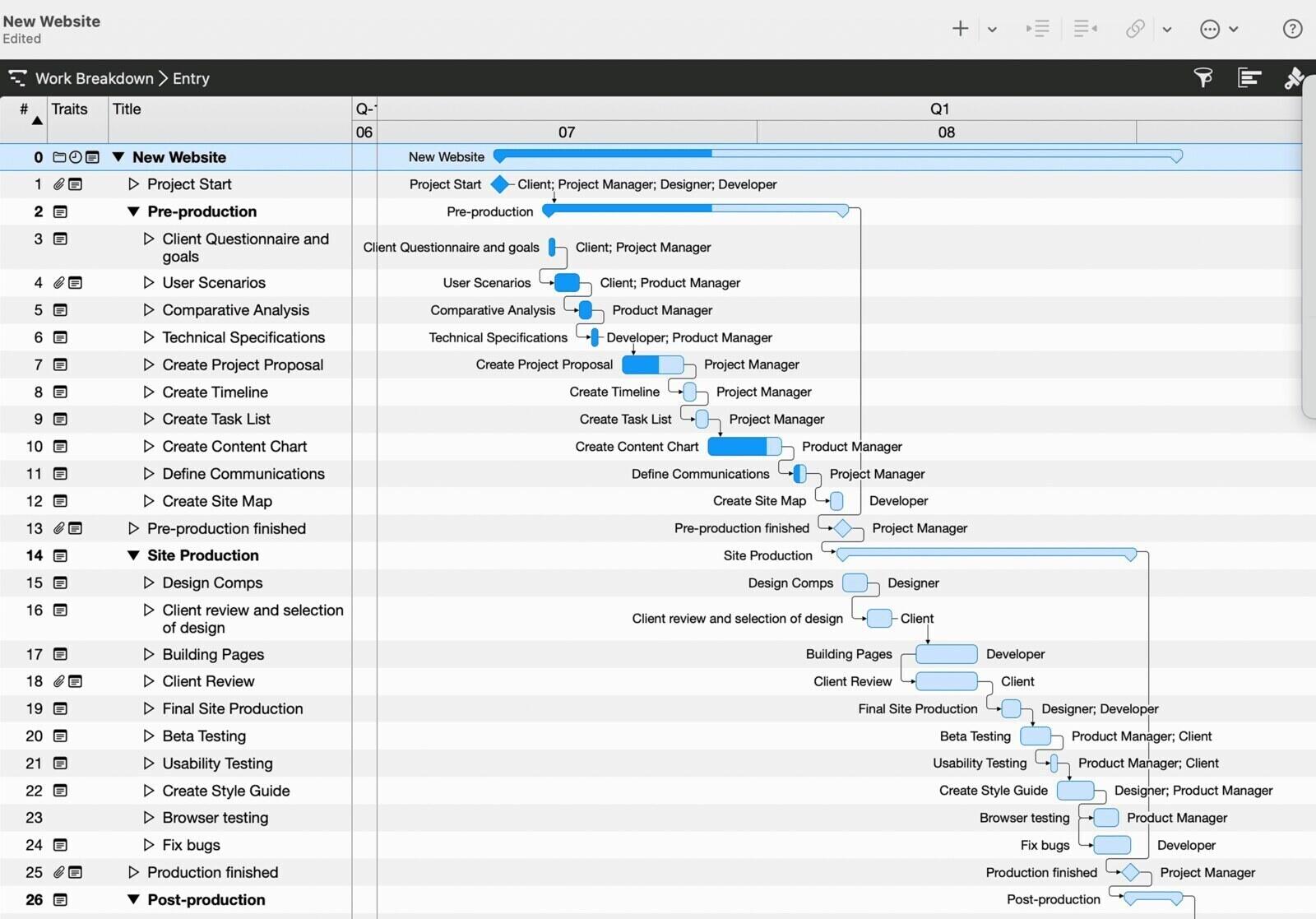Viewport: 1316px width, 919px height.
Task: Expand Client Questionnaire and goals row
Action: point(149,239)
